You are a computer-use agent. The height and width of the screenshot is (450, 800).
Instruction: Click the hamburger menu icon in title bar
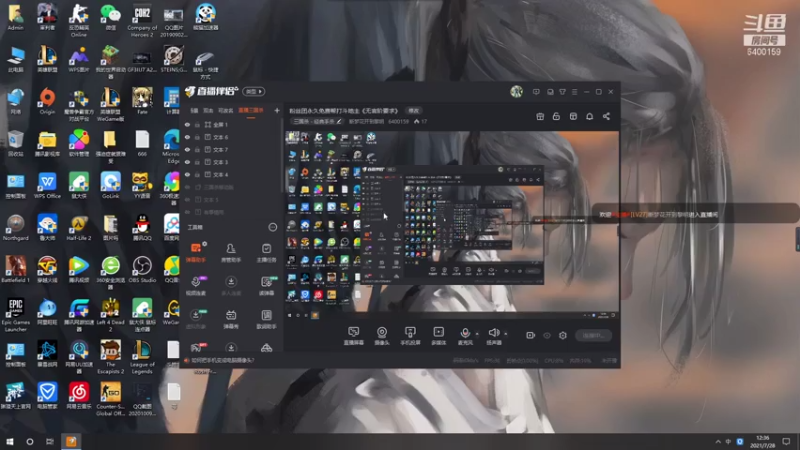pos(574,92)
